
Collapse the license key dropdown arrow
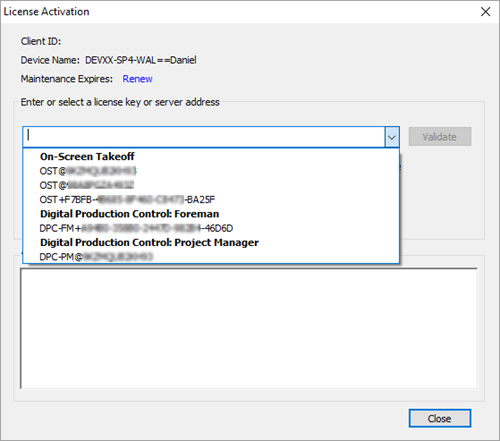point(392,137)
